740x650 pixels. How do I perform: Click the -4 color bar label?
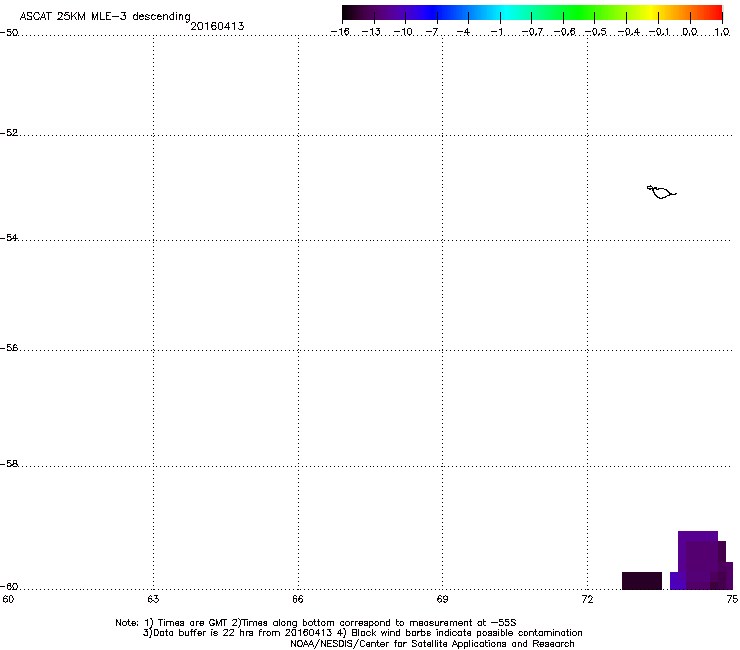464,32
